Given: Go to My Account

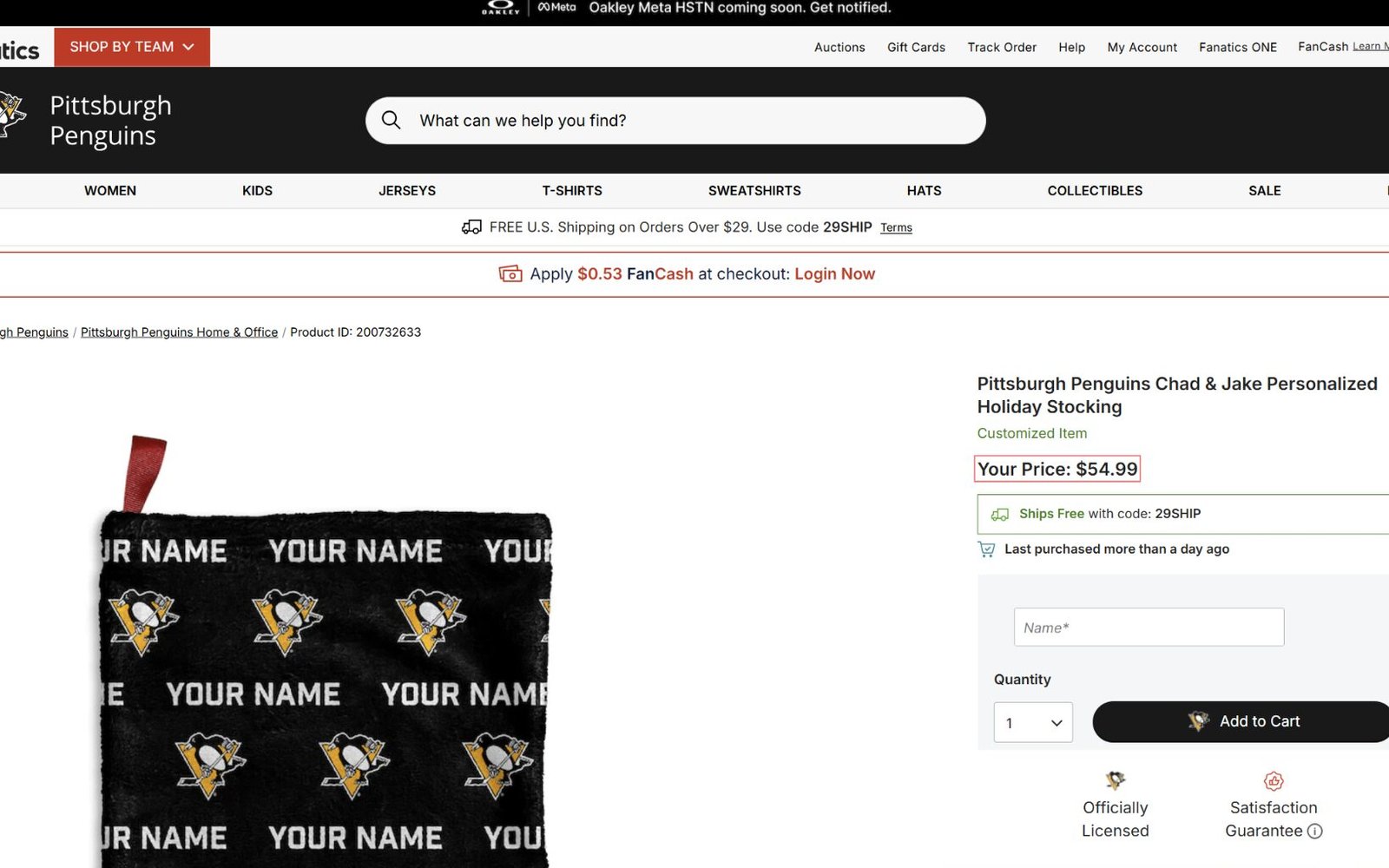Looking at the screenshot, I should 1142,47.
